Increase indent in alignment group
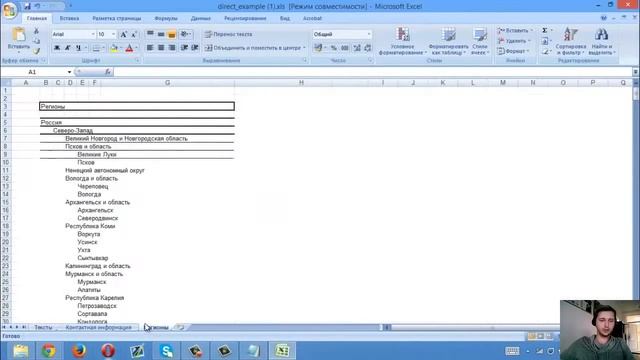Viewport: 640px width, 360px height. 195,48
